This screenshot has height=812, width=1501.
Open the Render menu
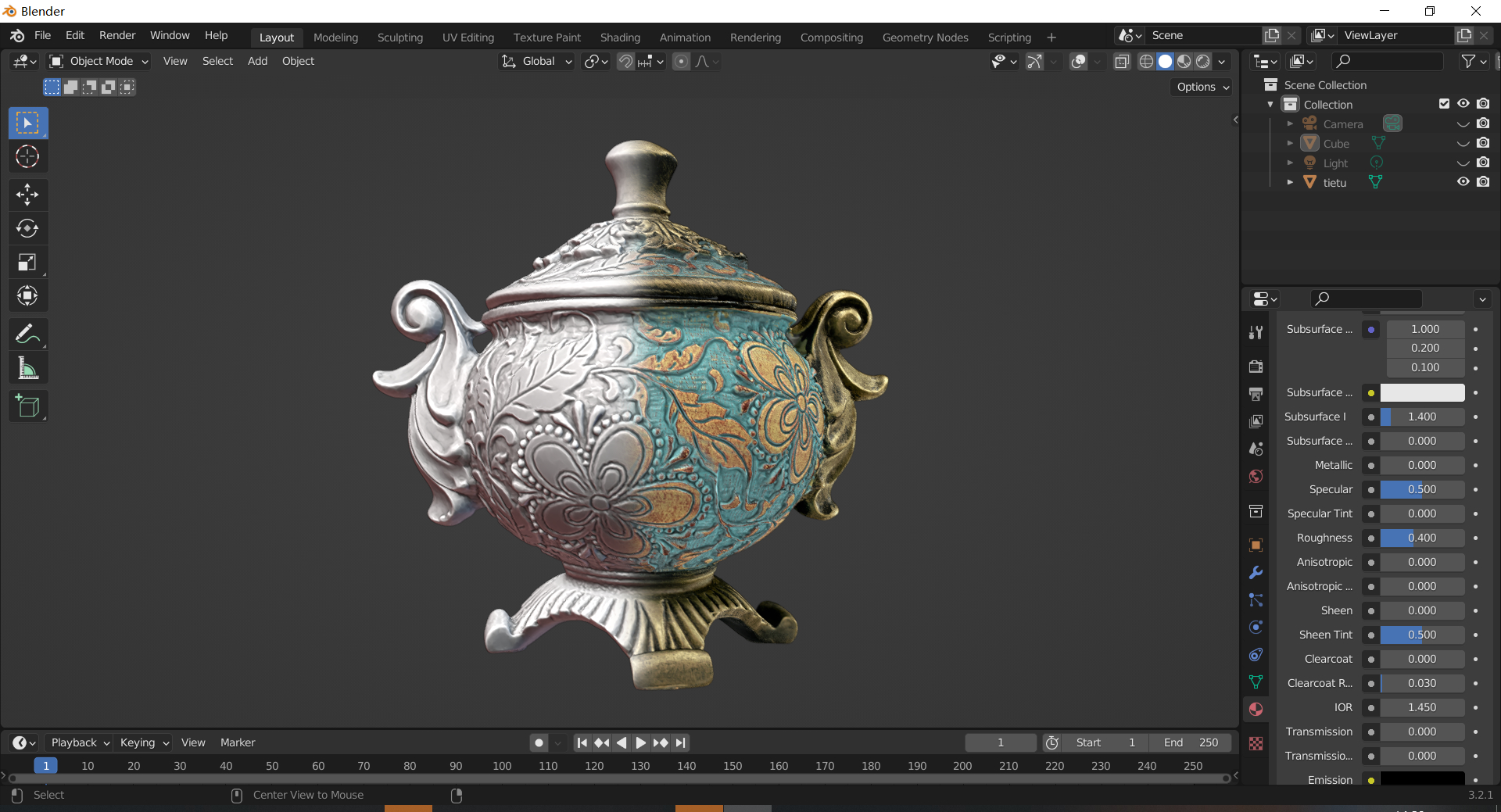click(x=117, y=35)
